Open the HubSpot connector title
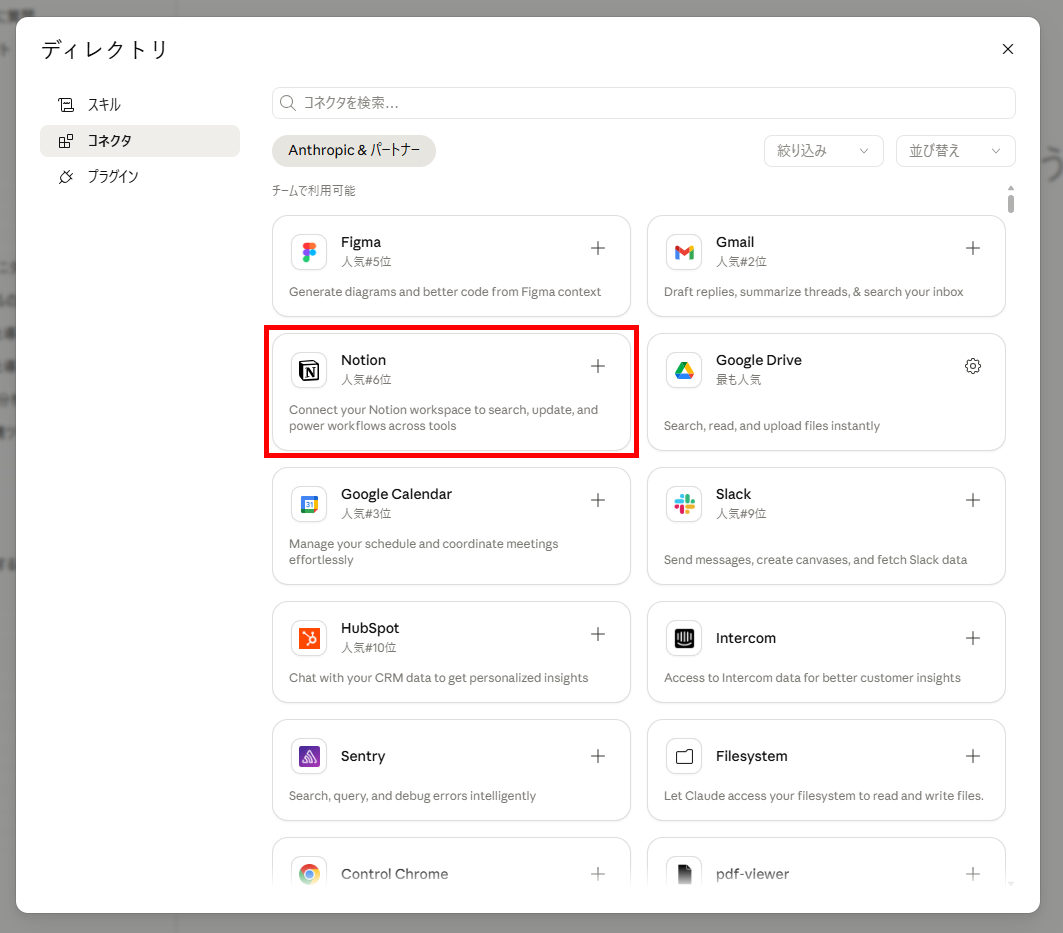Image resolution: width=1063 pixels, height=933 pixels. [x=370, y=629]
